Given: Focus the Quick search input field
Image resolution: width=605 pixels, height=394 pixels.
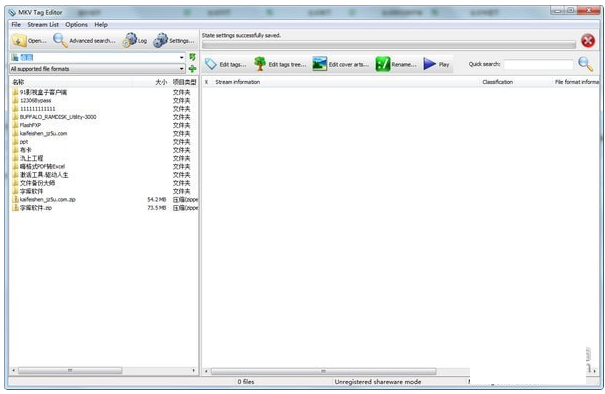Looking at the screenshot, I should (x=538, y=64).
